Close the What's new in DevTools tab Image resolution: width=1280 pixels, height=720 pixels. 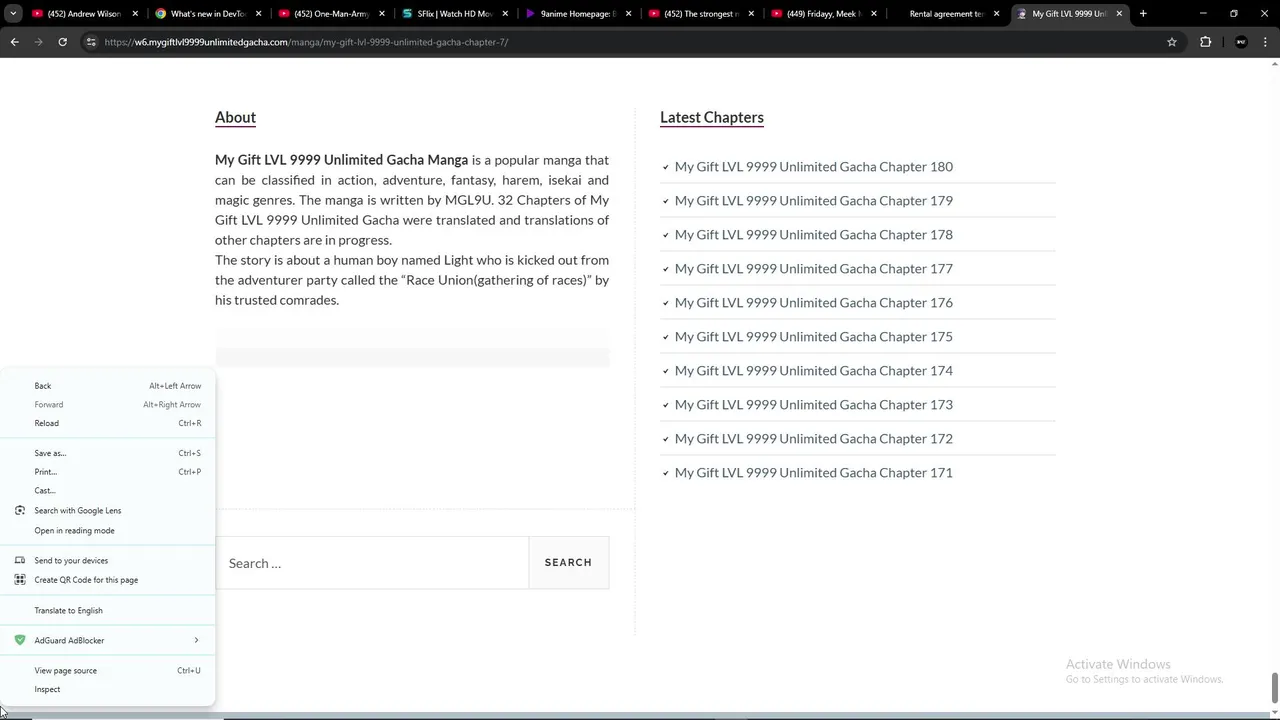pos(257,14)
